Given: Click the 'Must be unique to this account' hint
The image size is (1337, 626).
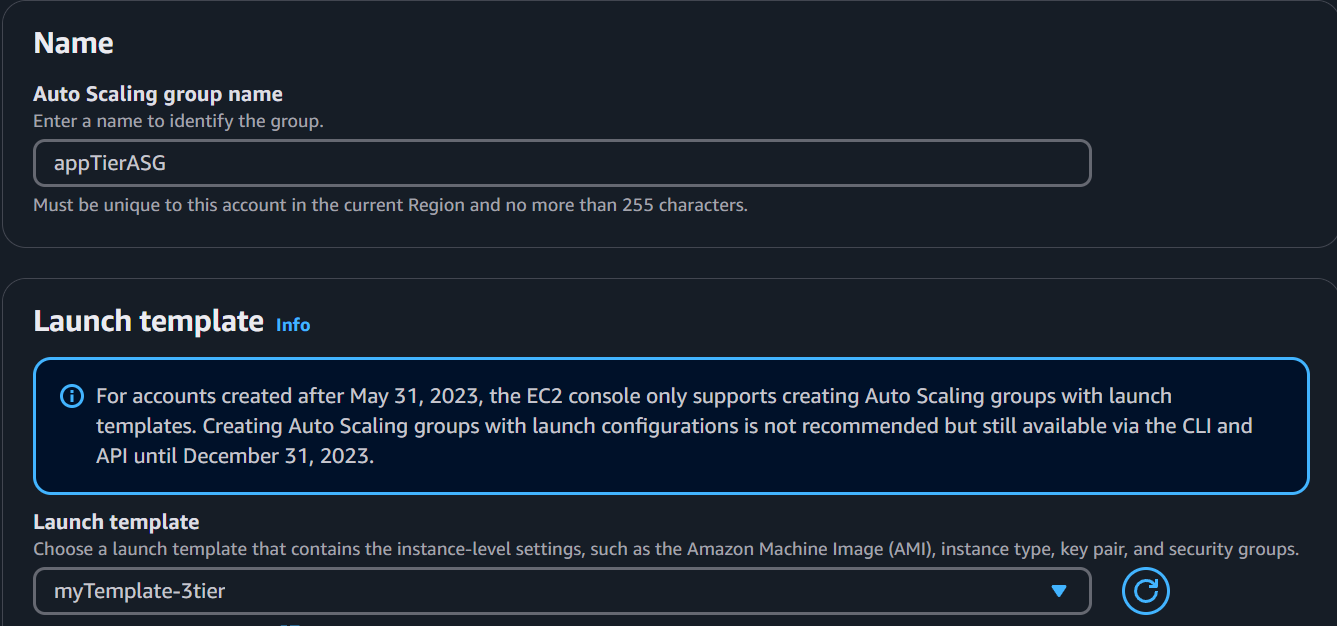Looking at the screenshot, I should [390, 205].
